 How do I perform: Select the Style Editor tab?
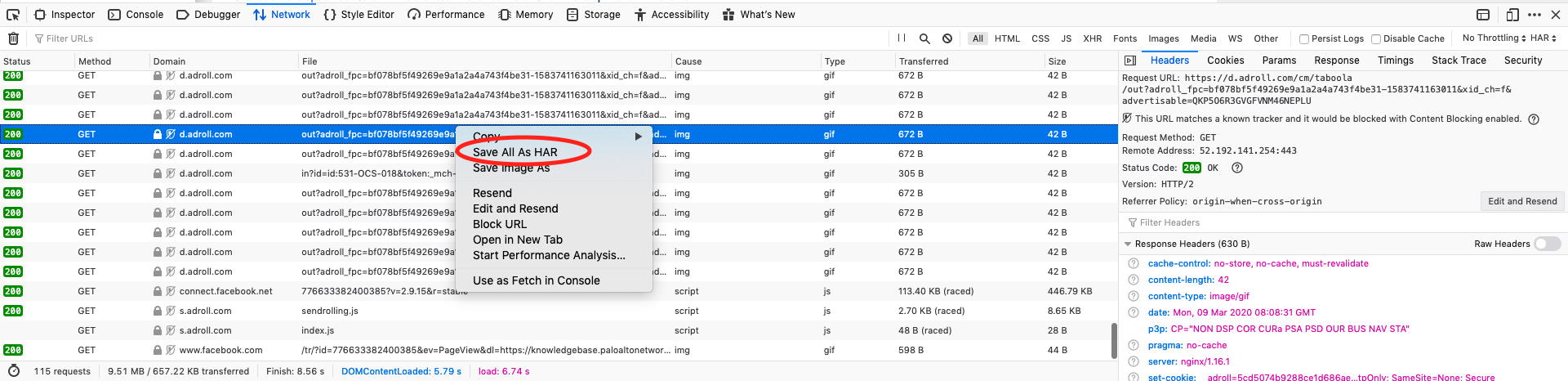359,15
